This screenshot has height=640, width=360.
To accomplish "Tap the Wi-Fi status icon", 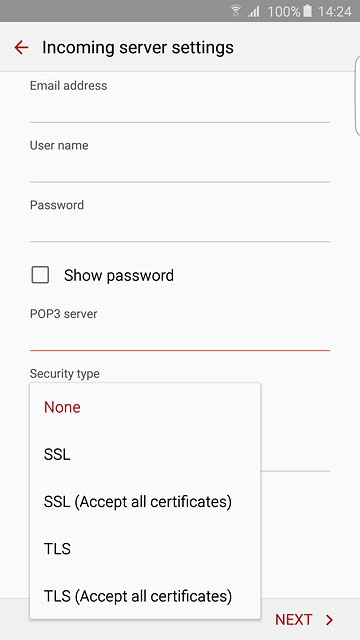I will pos(236,11).
